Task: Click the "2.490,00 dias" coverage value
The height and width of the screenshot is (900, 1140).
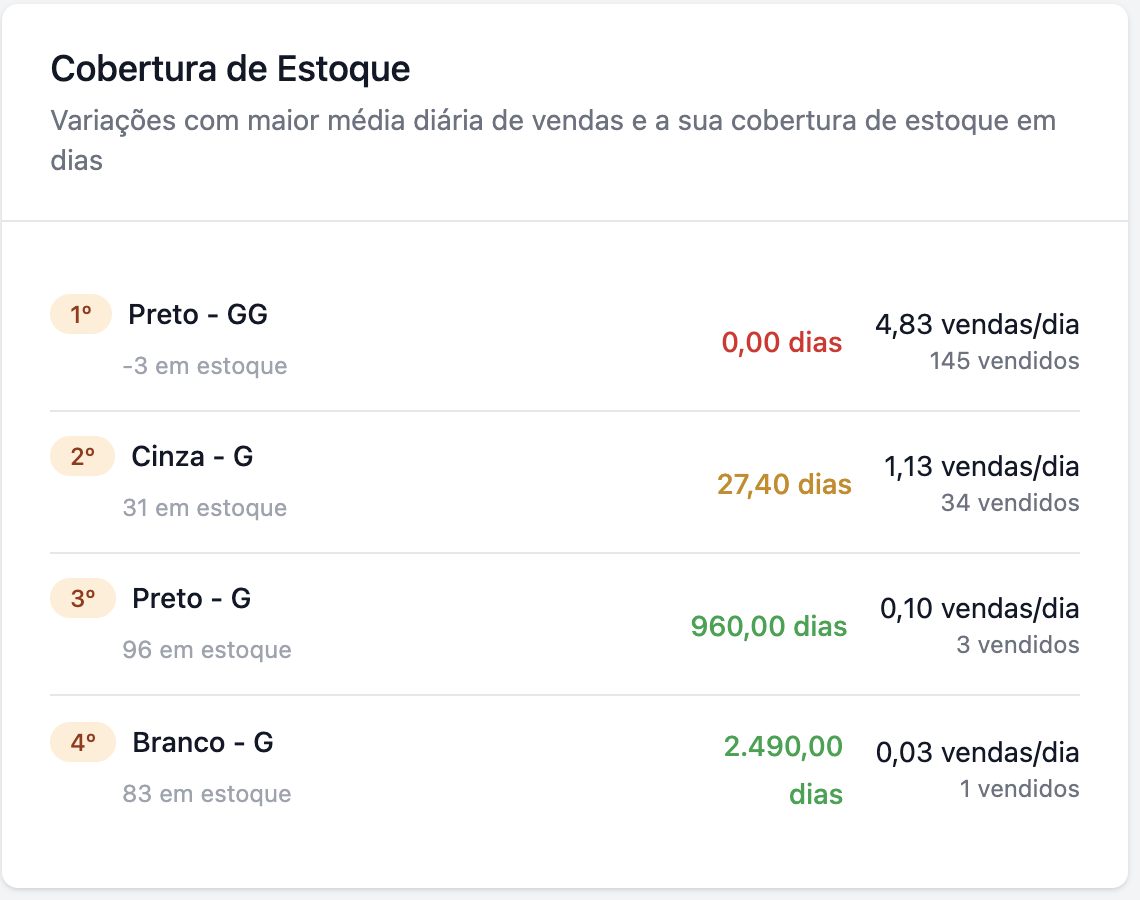Action: (x=784, y=770)
